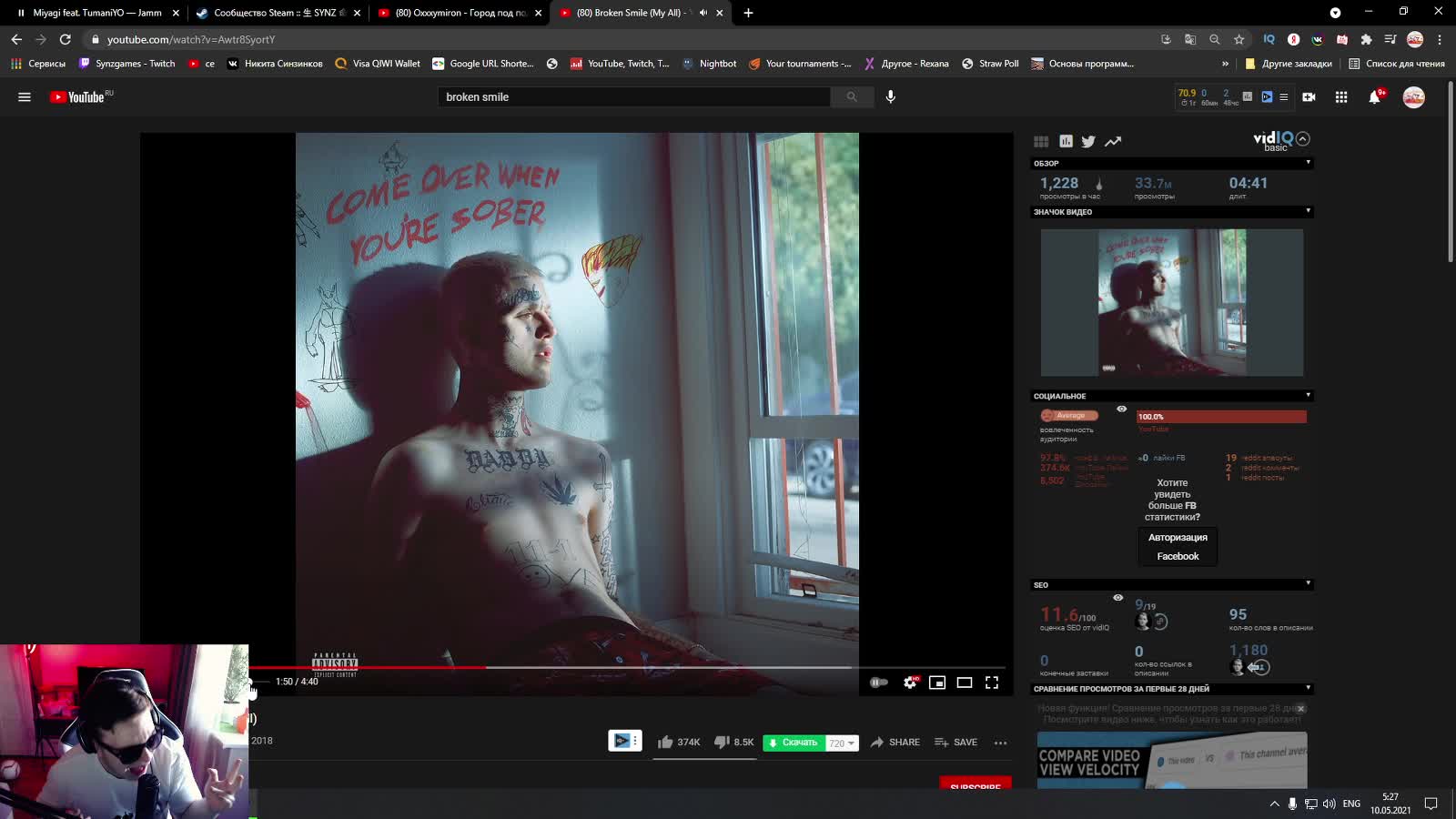Collapse the SEO section
Screen dimensions: 1456x819
point(1308,583)
